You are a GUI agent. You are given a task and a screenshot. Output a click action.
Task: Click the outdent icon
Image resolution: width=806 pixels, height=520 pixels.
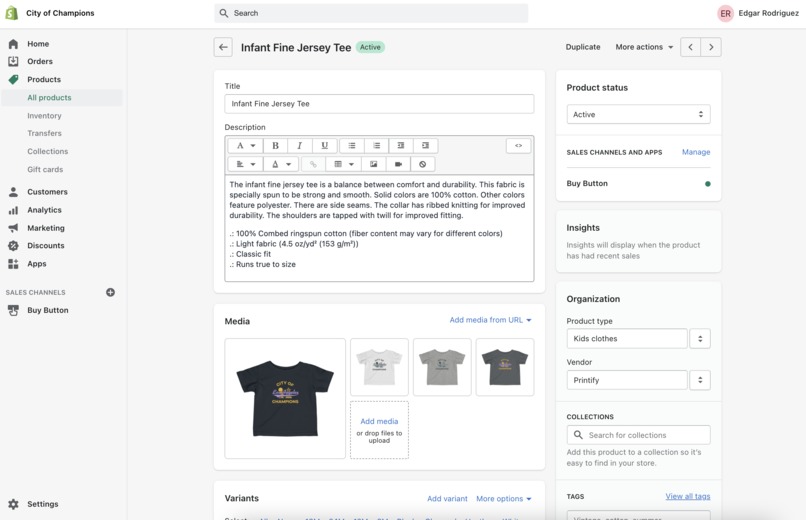pyautogui.click(x=401, y=146)
